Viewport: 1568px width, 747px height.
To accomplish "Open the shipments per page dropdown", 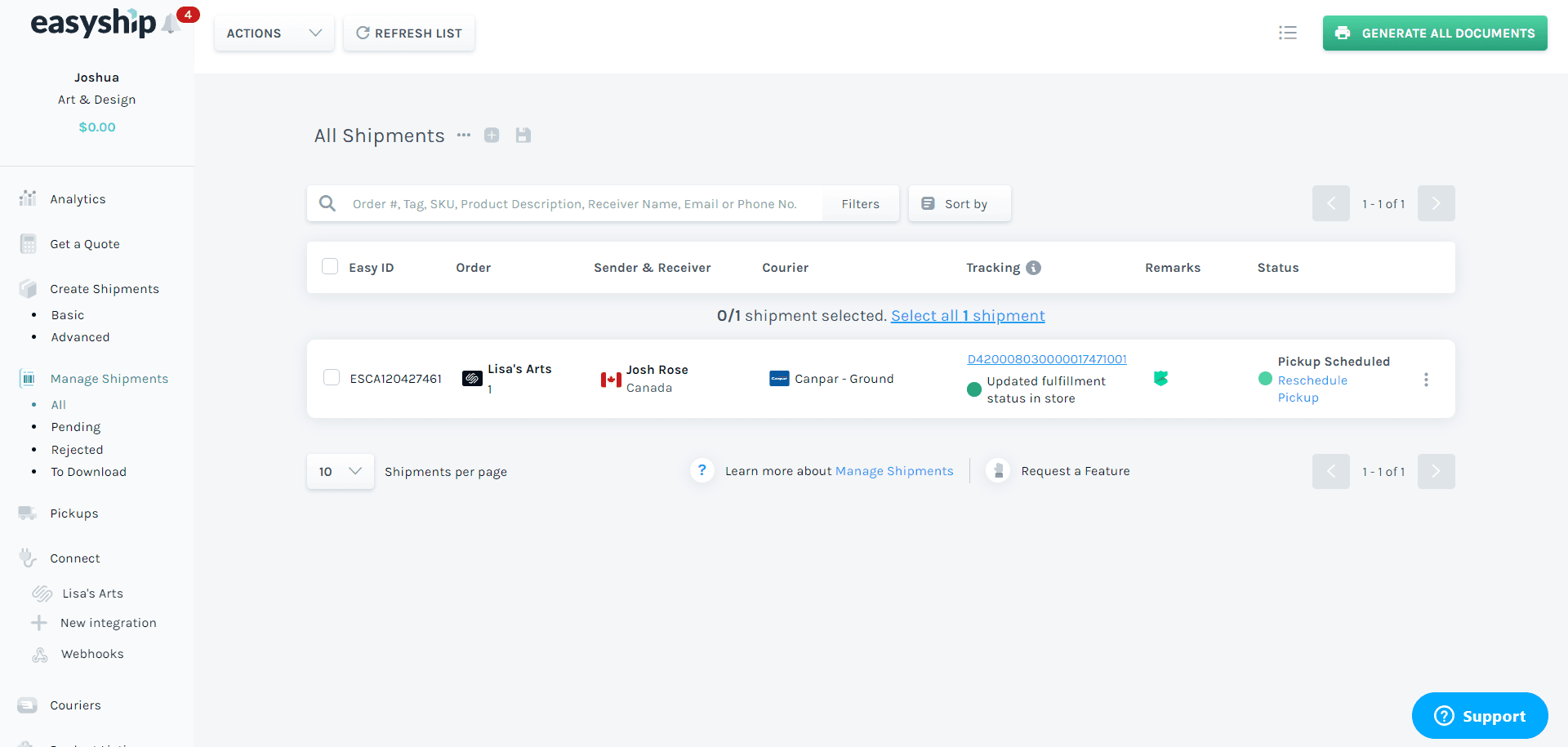I will tap(341, 471).
